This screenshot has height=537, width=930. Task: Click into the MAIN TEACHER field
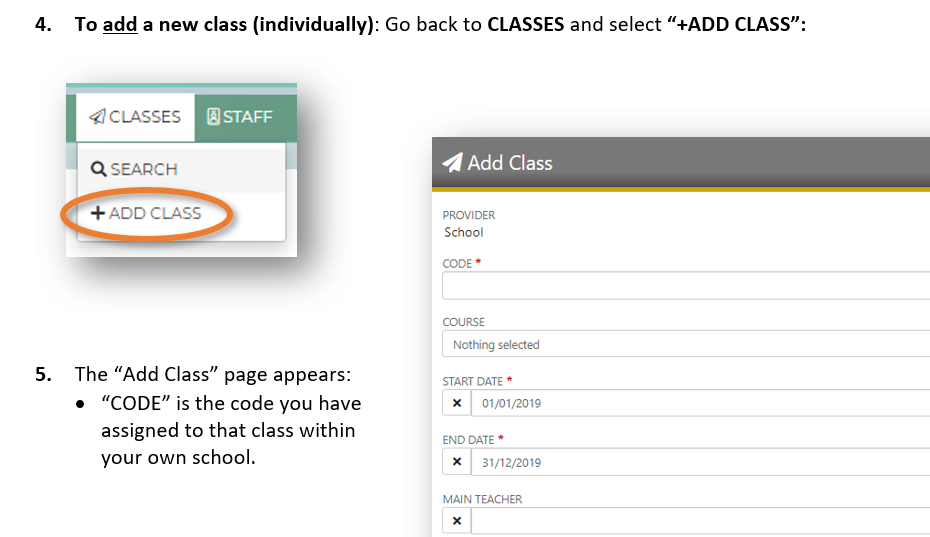[700, 521]
